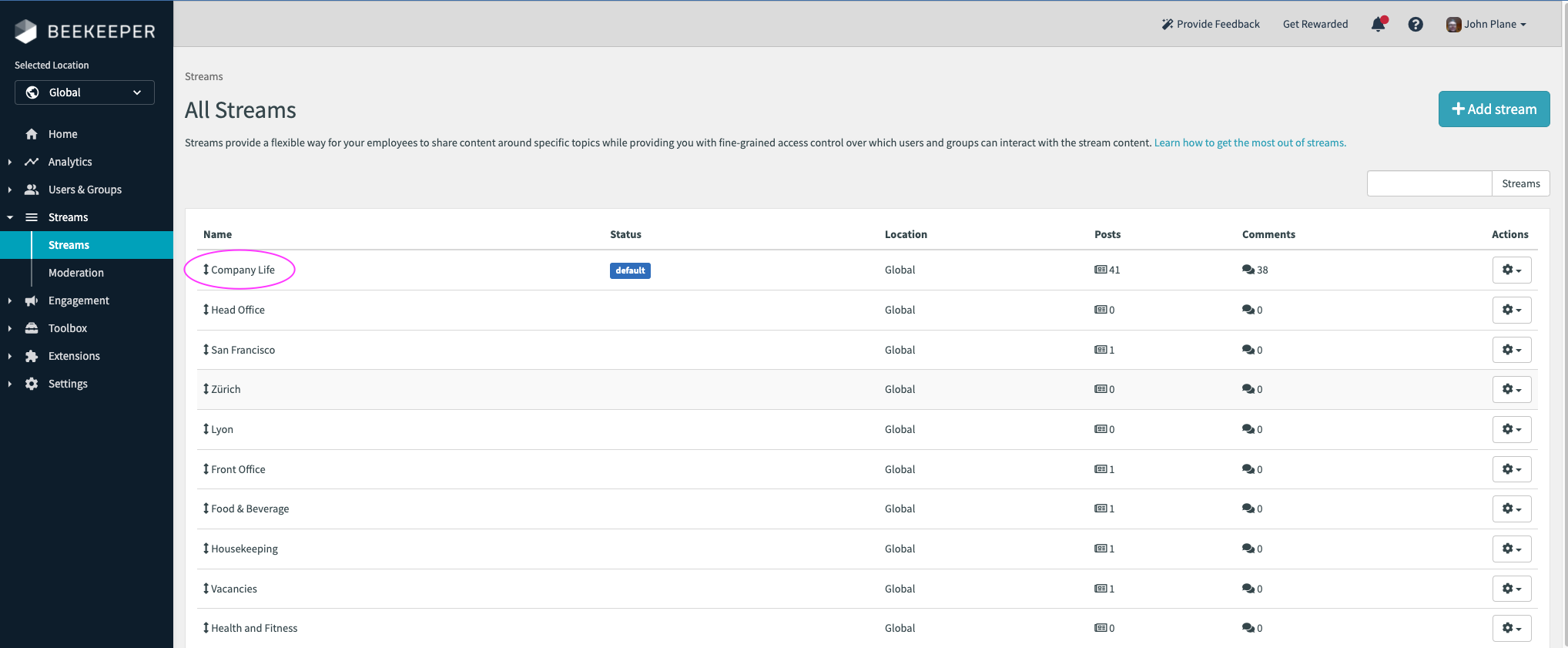Image resolution: width=1568 pixels, height=648 pixels.
Task: Open gear actions menu for San Francisco
Action: [x=1511, y=350]
